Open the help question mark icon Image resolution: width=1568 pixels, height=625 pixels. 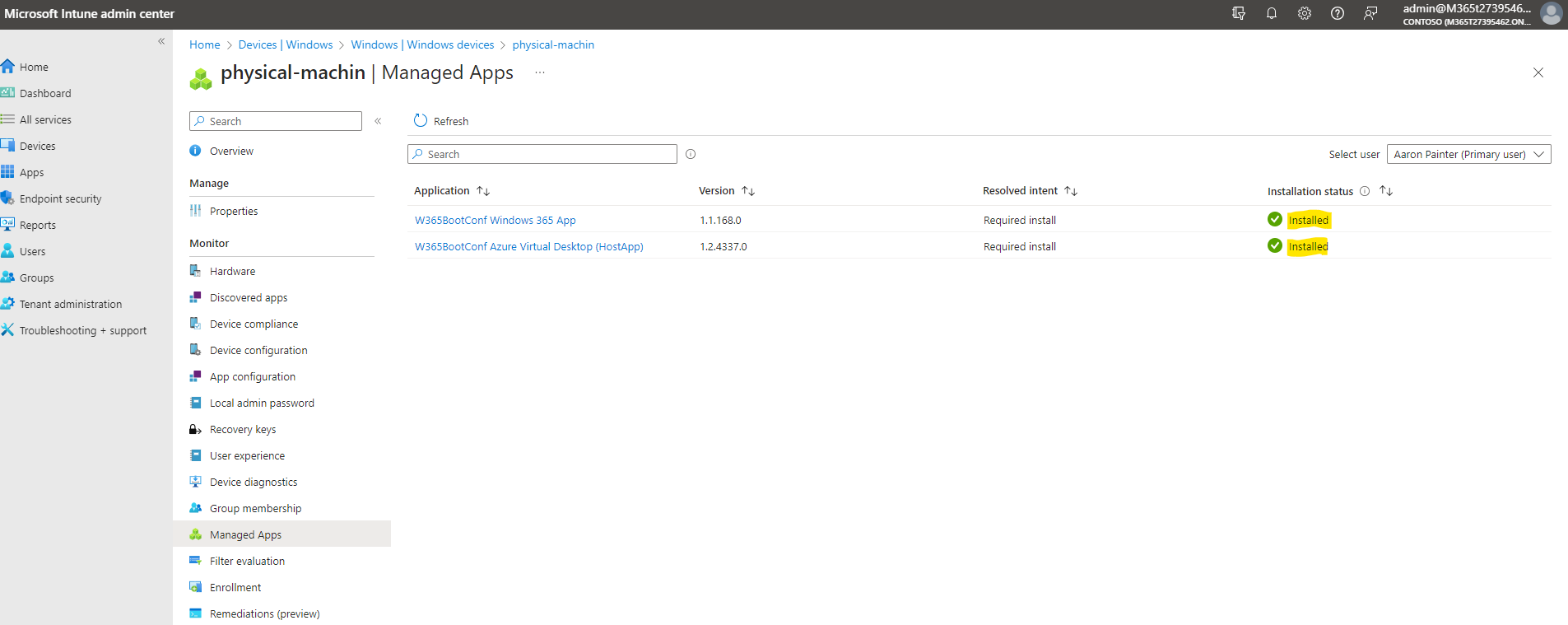[x=1337, y=13]
